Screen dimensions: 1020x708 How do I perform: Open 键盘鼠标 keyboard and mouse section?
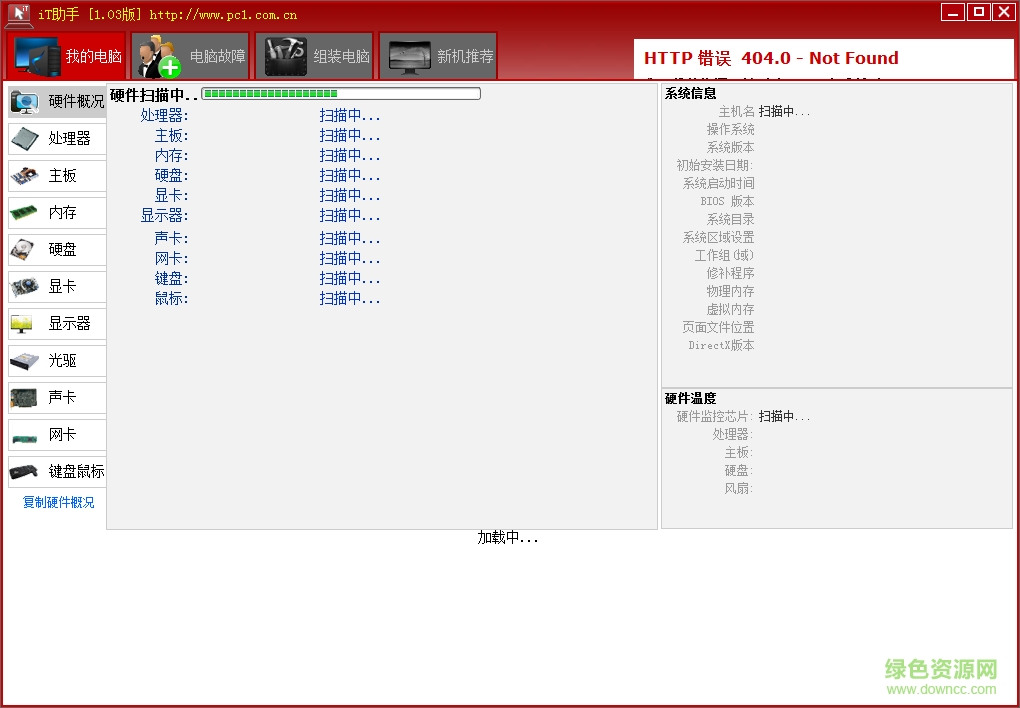[x=62, y=471]
